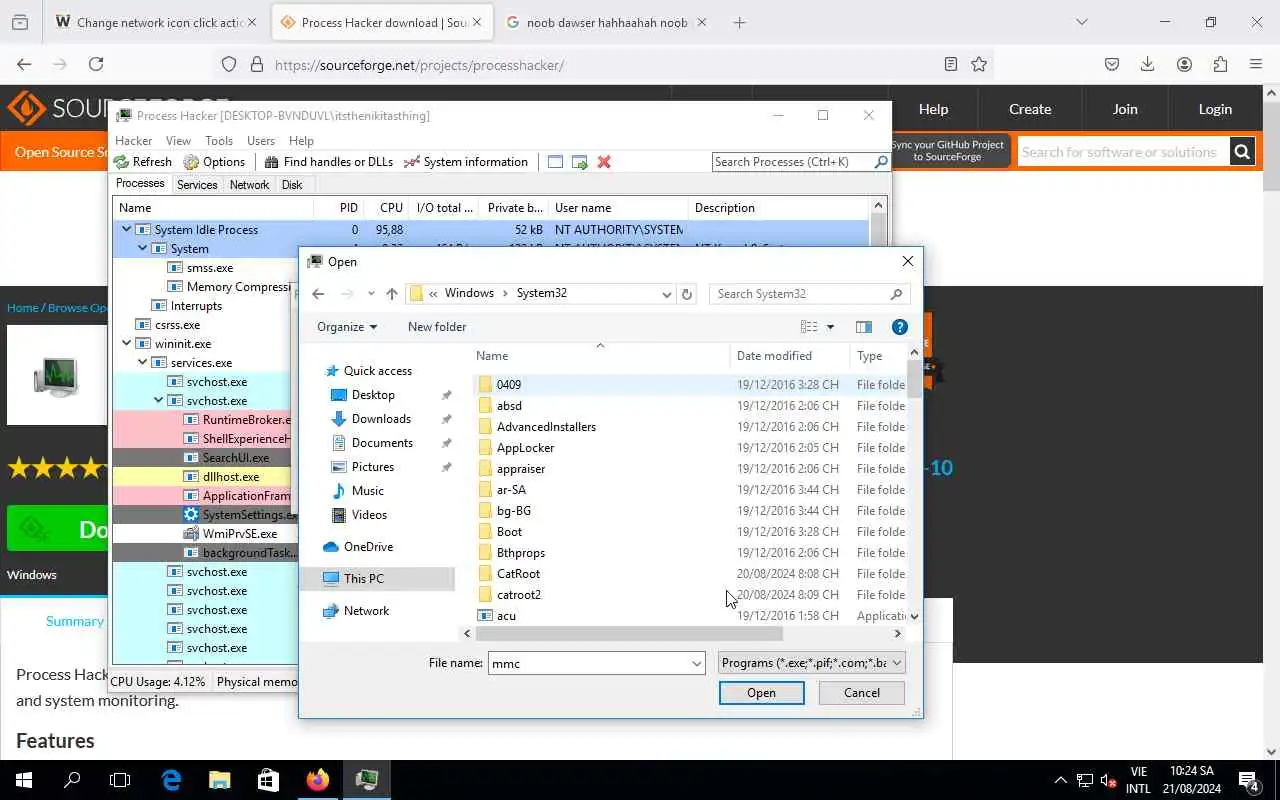Click magnifier icon in Search Processes box
The image size is (1280, 800).
(x=881, y=162)
